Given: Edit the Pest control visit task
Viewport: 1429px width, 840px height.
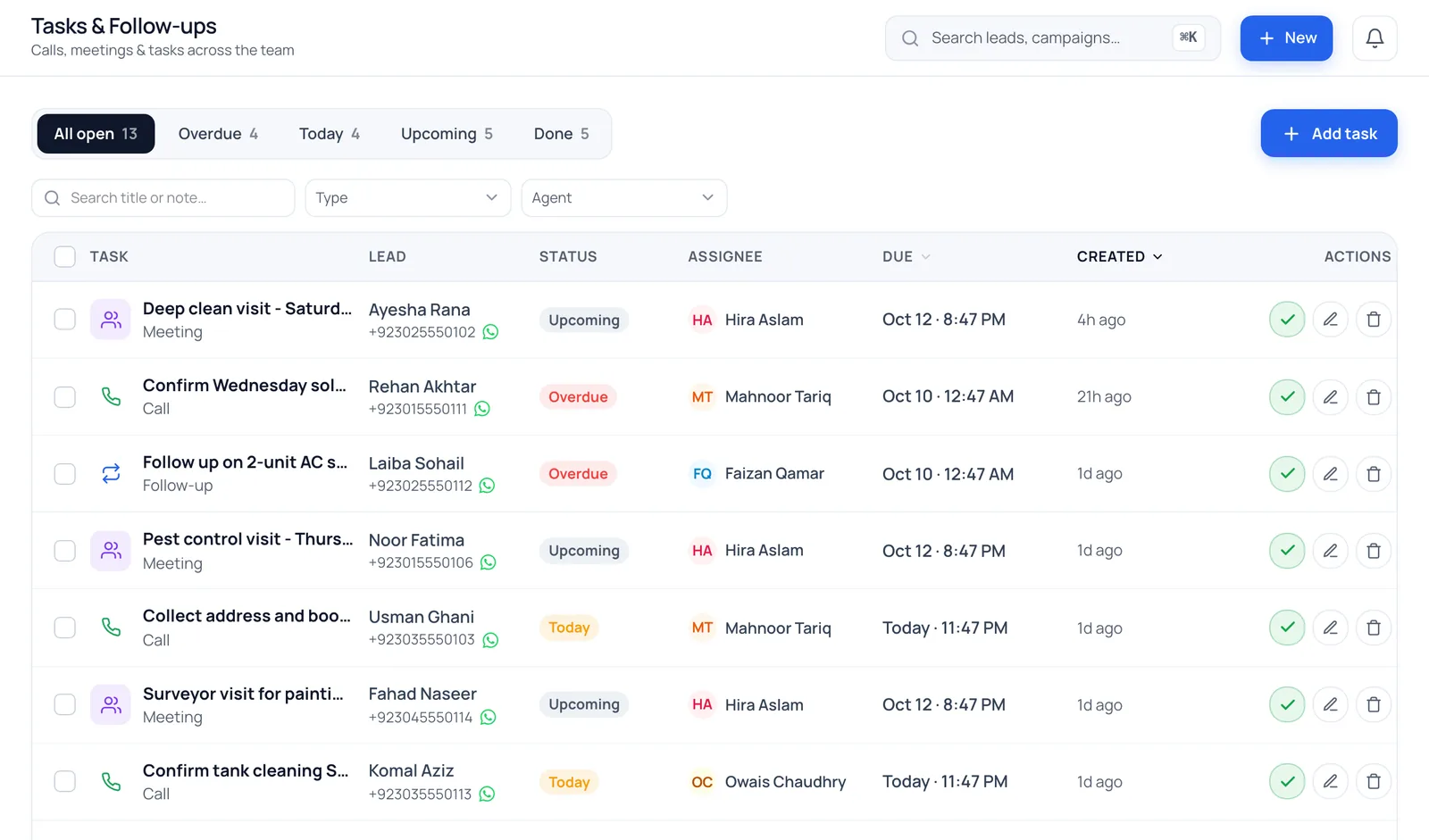Looking at the screenshot, I should coord(1330,551).
